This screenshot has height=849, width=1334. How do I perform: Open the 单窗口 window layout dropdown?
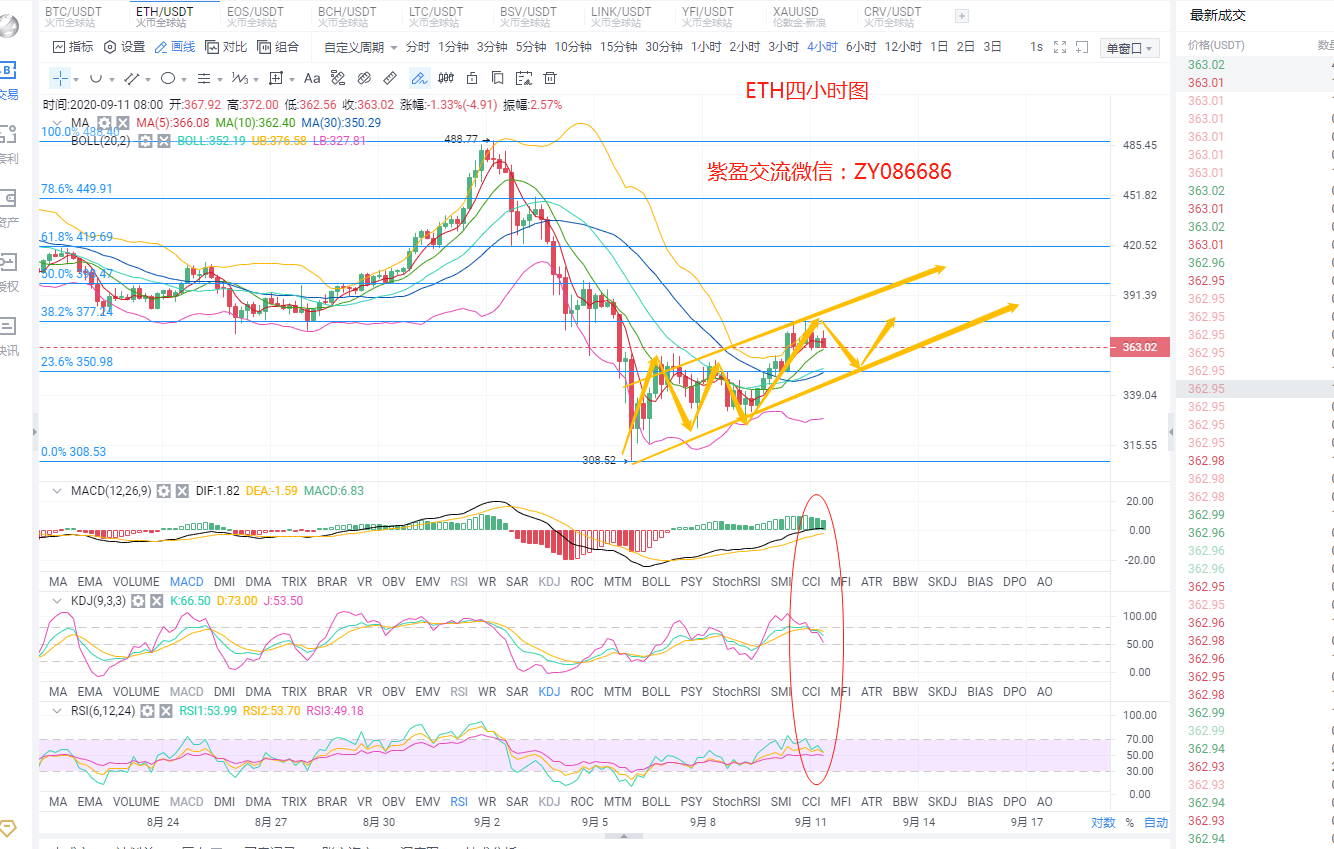coord(1128,48)
